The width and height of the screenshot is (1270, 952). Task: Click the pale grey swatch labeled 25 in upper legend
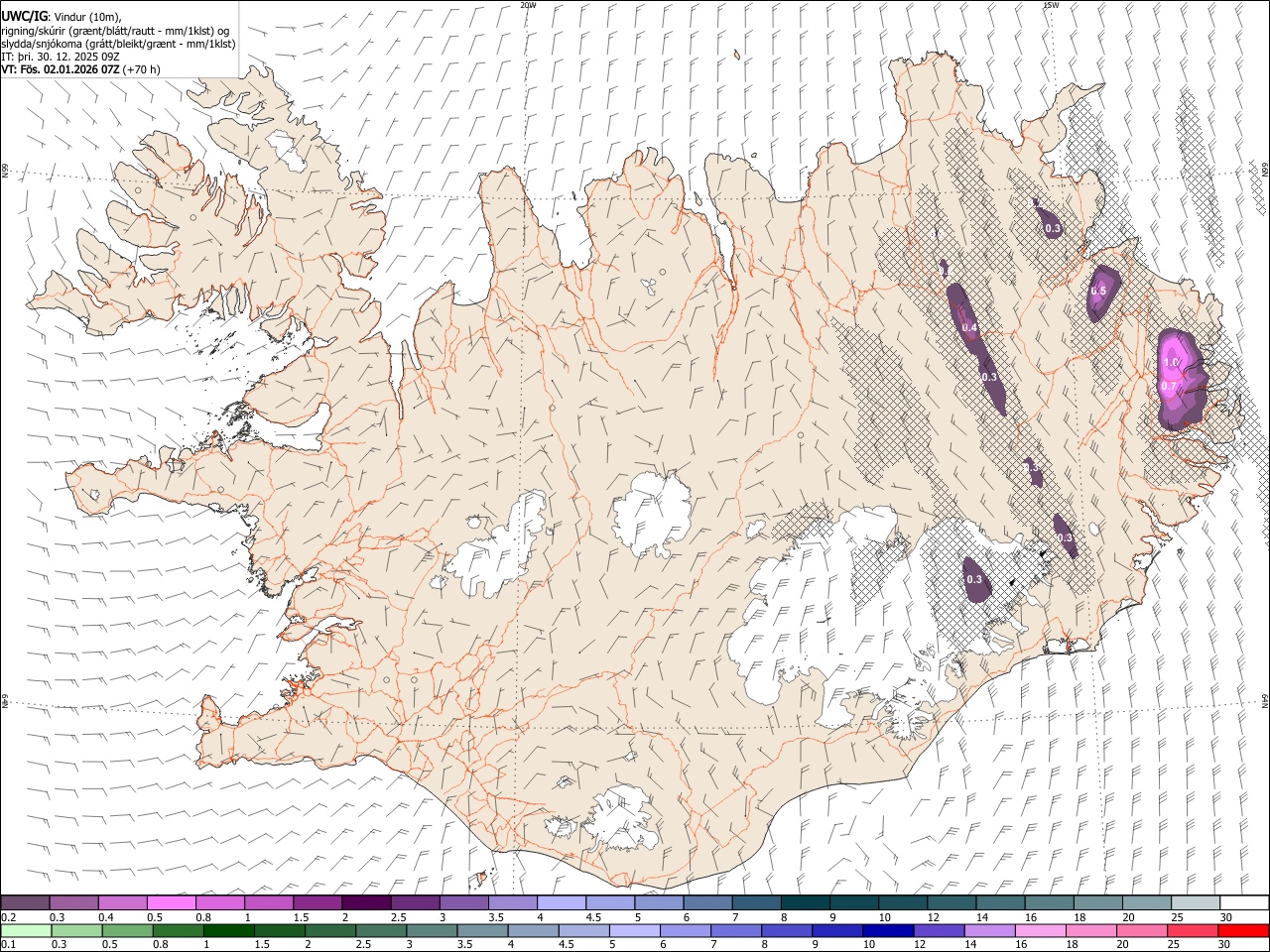tap(1194, 902)
